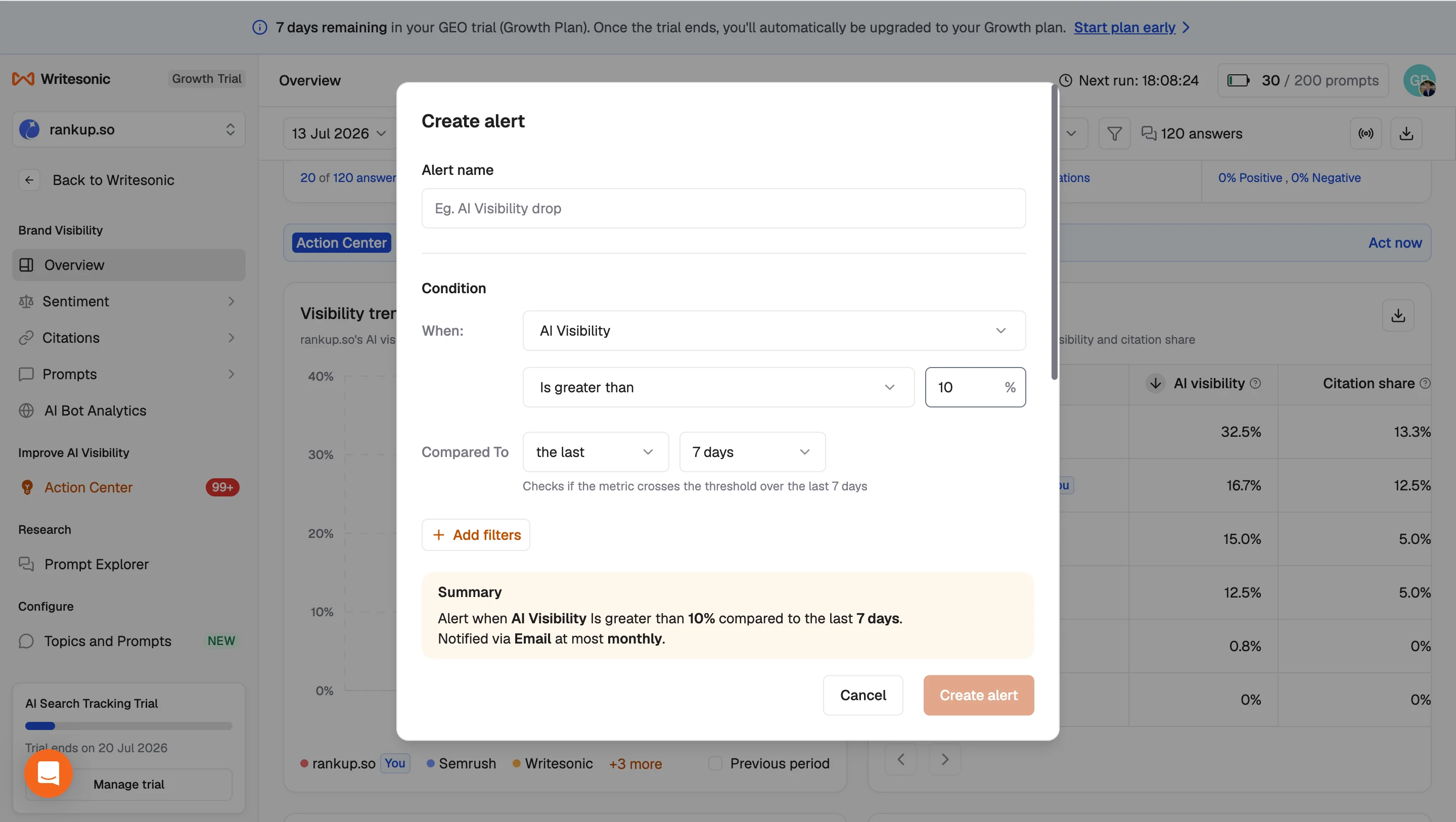This screenshot has width=1456, height=822.
Task: Click the clock icon near Next run
Action: 1065,80
